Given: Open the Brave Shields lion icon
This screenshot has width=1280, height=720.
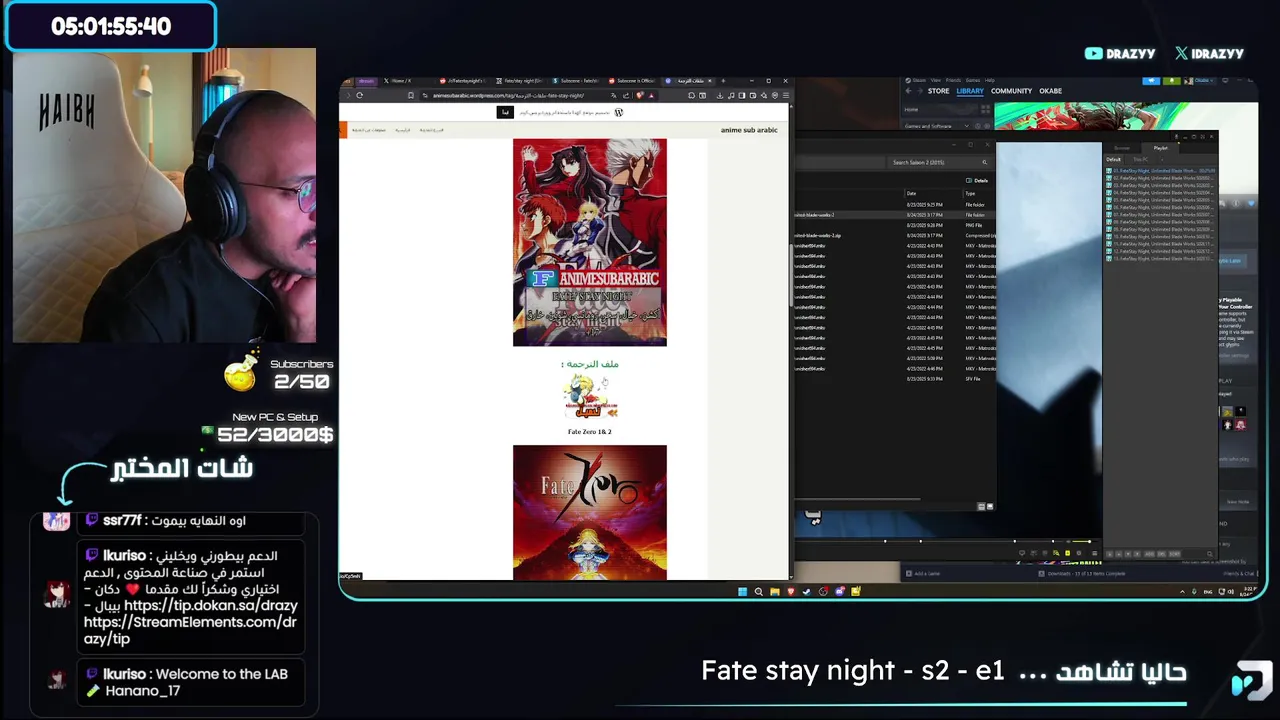Looking at the screenshot, I should click(x=639, y=95).
